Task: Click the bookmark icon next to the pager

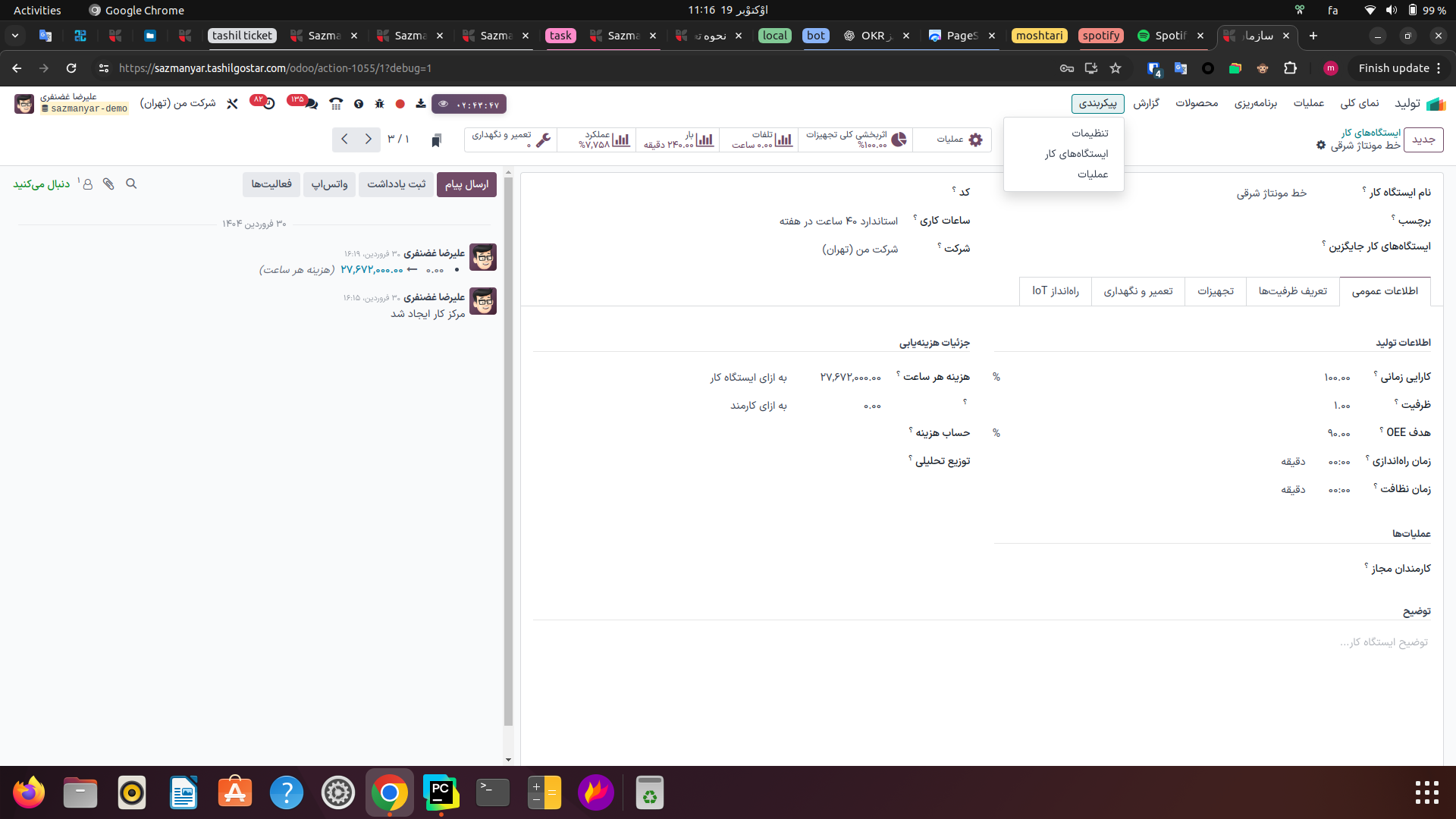Action: 436,140
